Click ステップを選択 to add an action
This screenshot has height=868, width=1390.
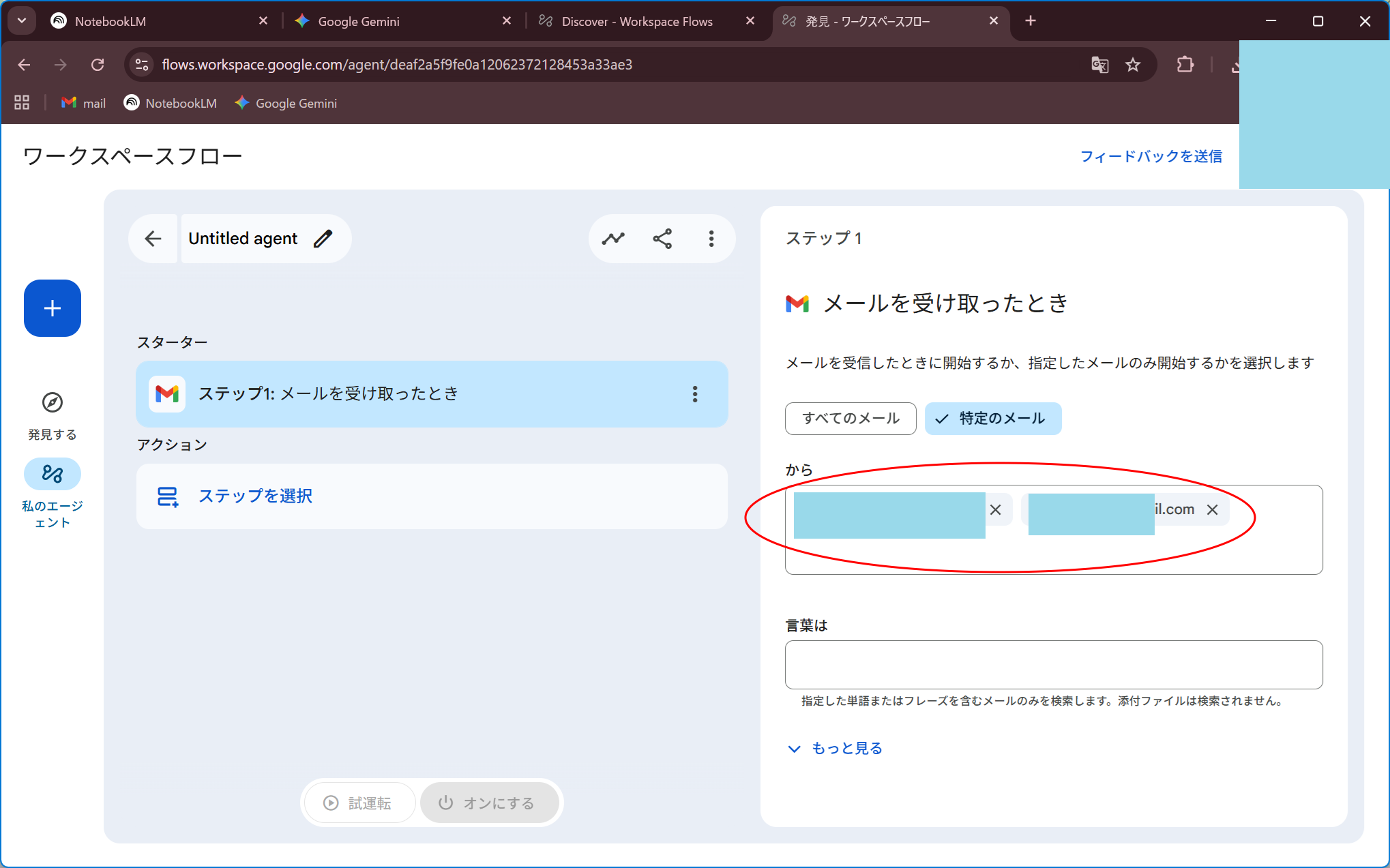tap(255, 496)
